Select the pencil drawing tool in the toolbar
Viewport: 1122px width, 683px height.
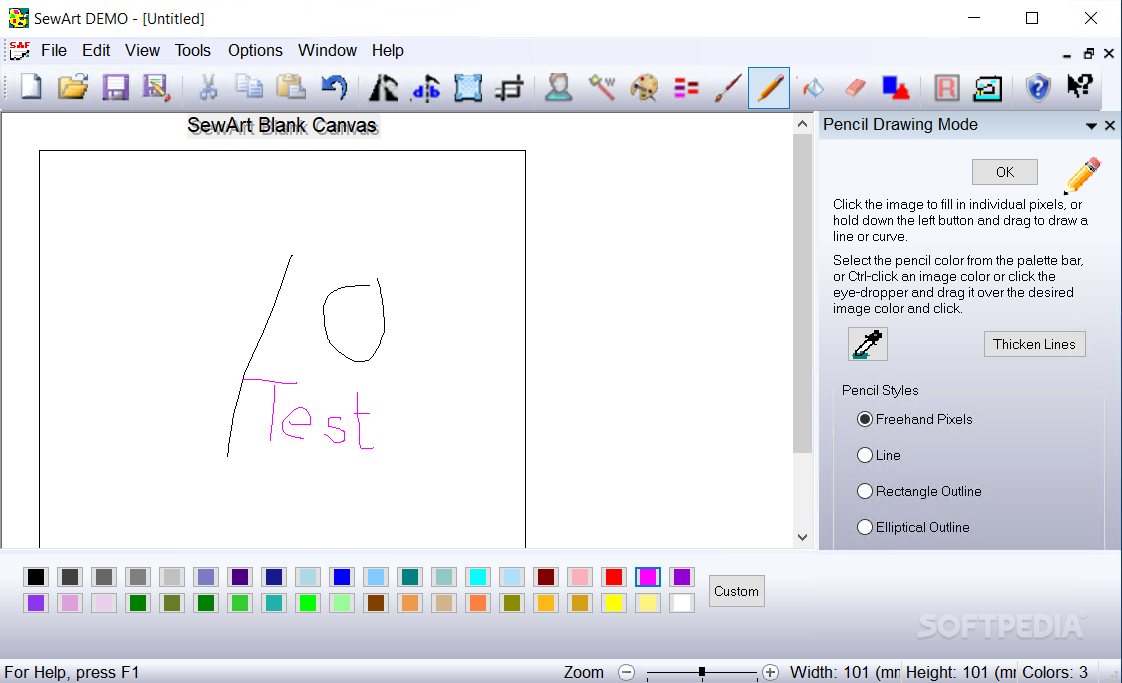(769, 87)
